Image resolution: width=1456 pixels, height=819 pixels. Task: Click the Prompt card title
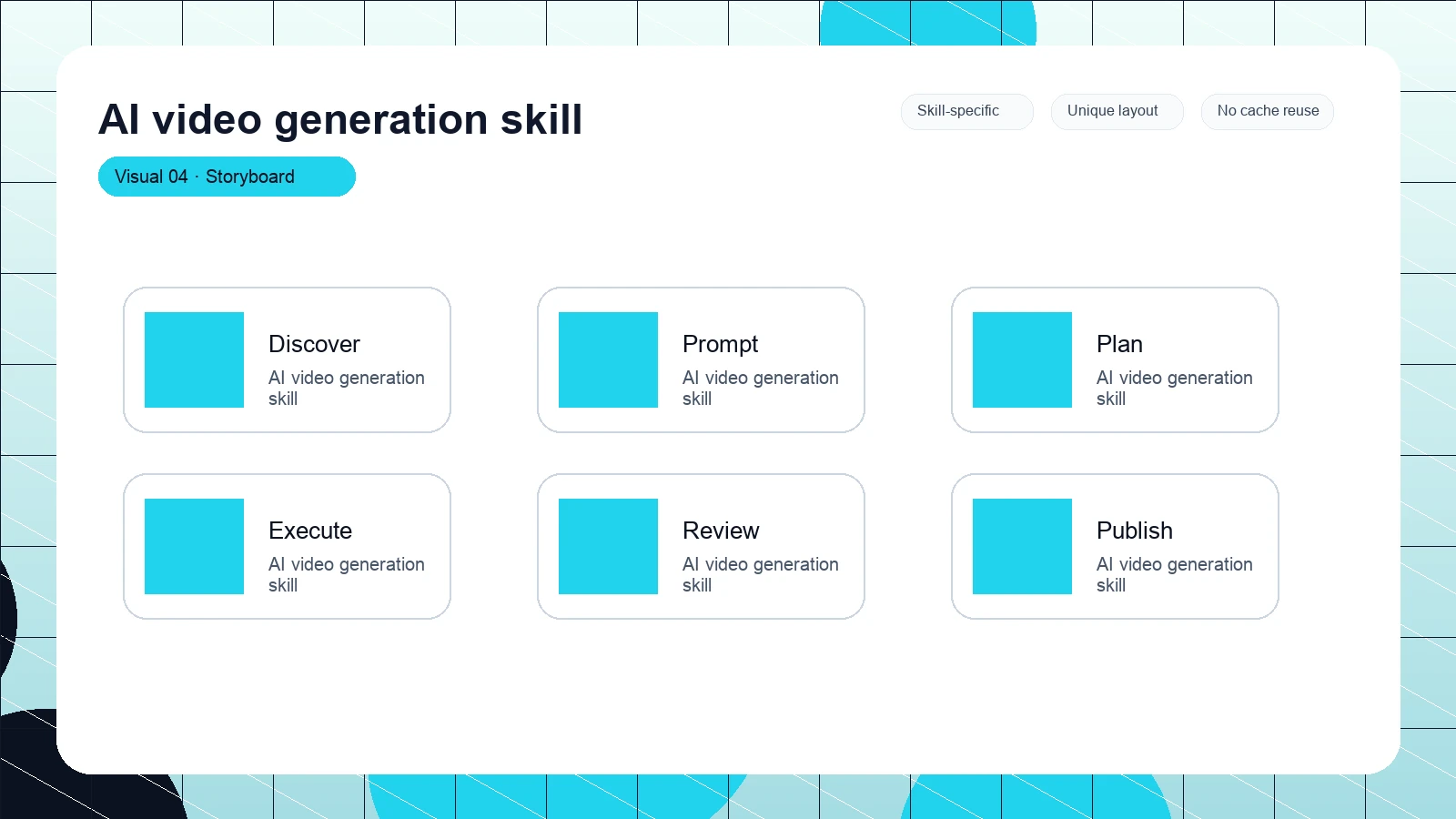pyautogui.click(x=720, y=345)
